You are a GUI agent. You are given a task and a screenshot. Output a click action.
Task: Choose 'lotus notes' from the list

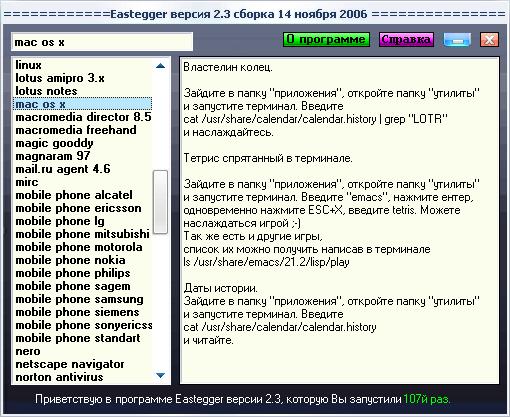(x=82, y=91)
